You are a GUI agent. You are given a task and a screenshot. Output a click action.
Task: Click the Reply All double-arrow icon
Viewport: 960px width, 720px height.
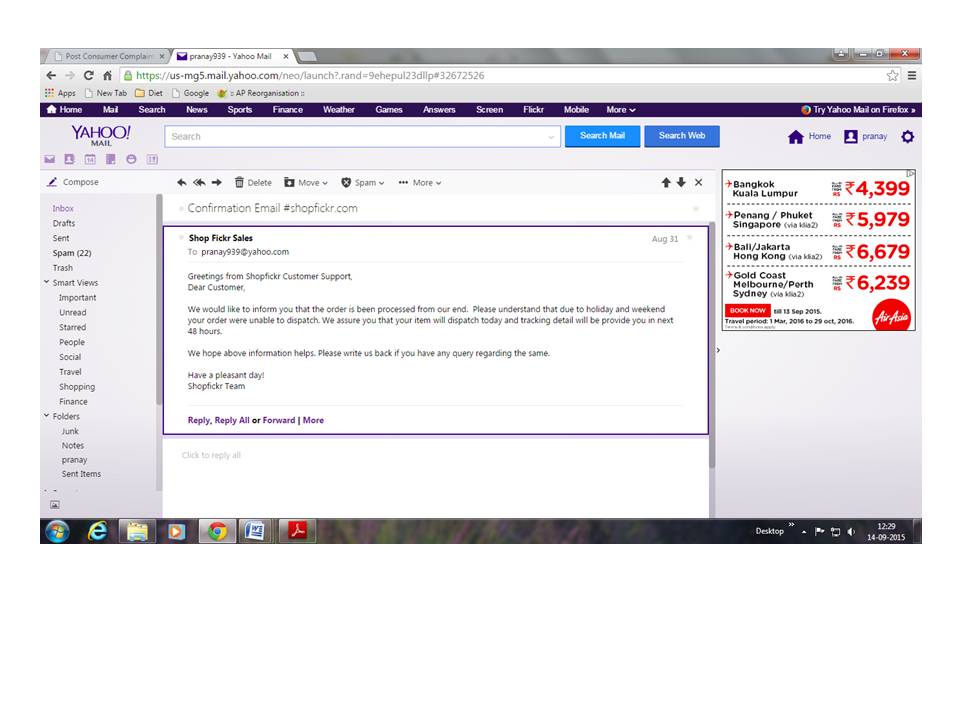tap(198, 183)
